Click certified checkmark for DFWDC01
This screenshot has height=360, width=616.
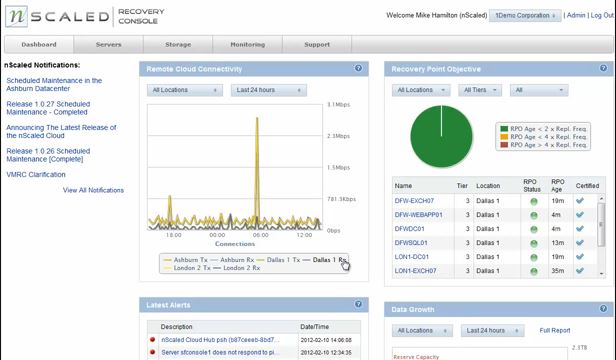point(579,229)
